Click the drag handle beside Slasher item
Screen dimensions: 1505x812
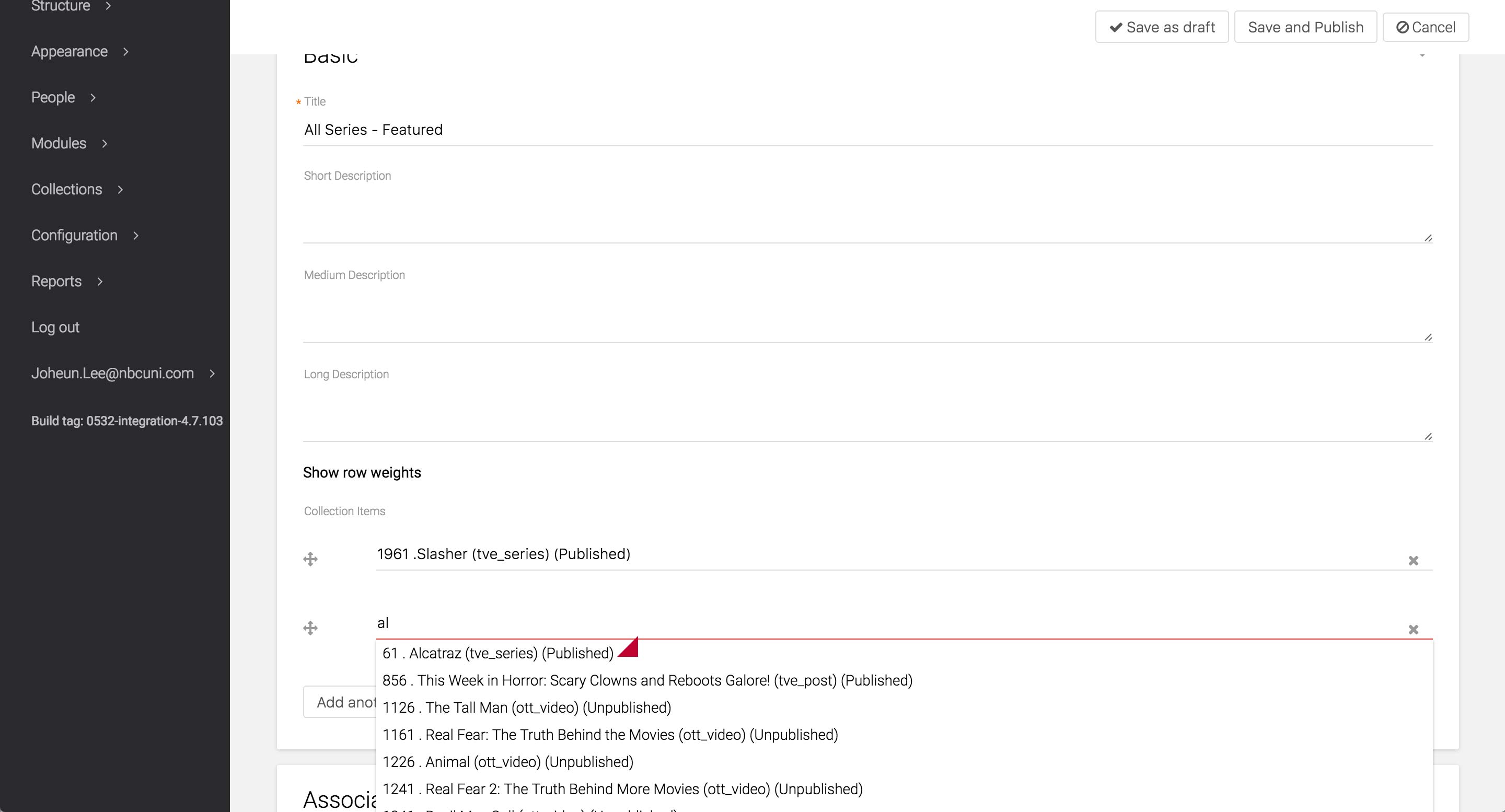point(310,559)
